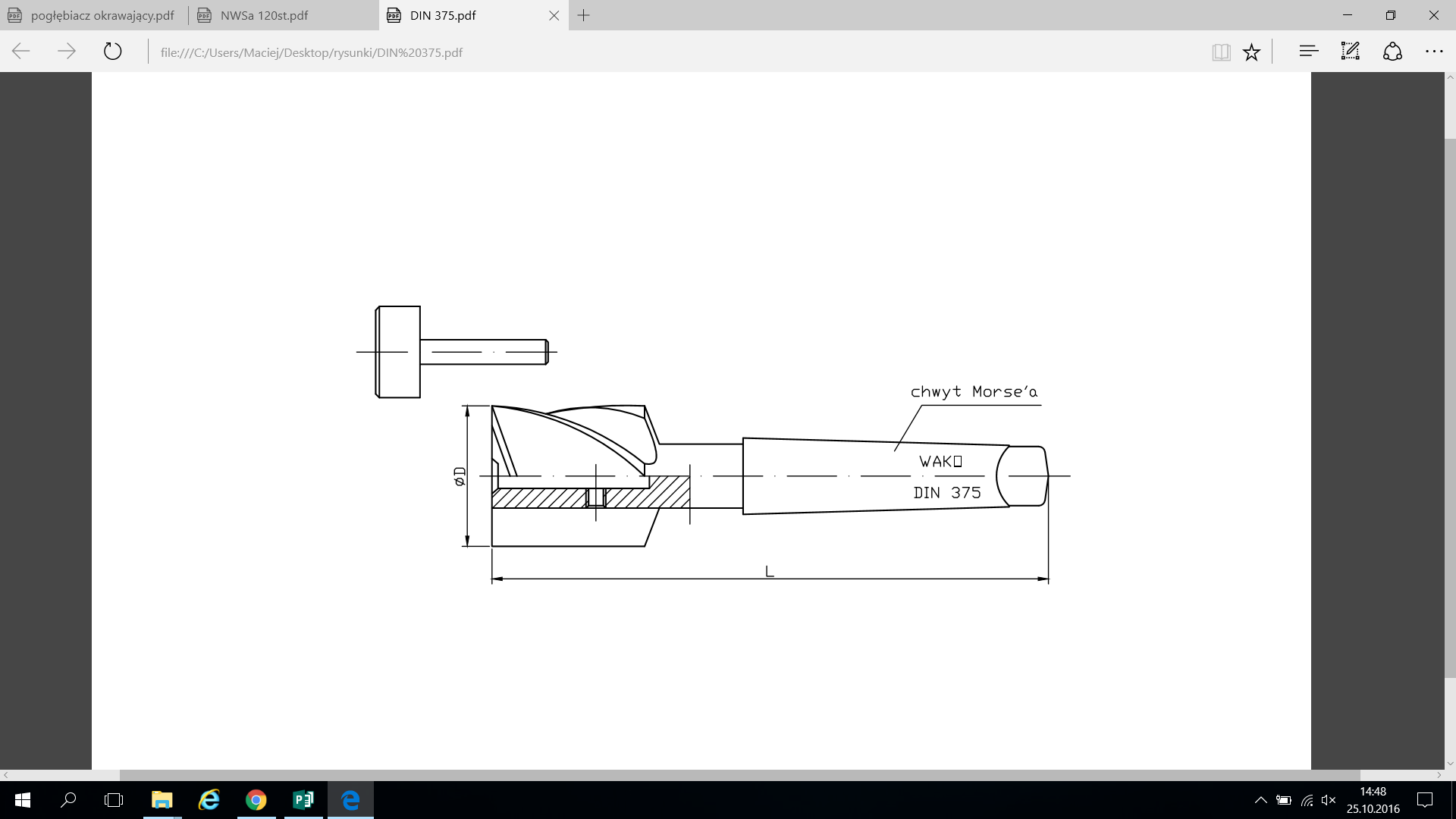This screenshot has width=1456, height=819.
Task: Click the horizontal scrollbar right arrow
Action: [x=1439, y=775]
